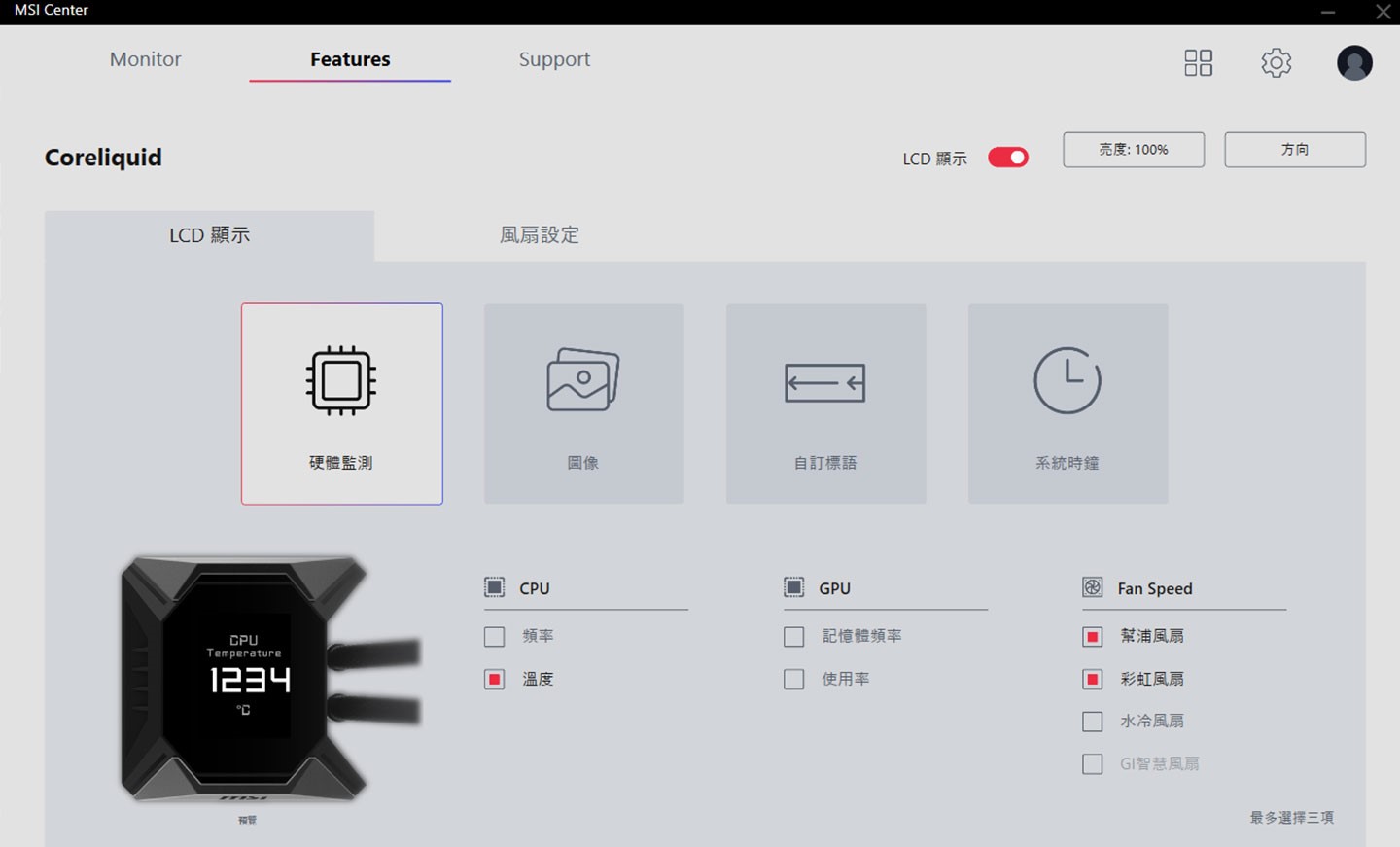Click the CPU chip icon beside CPU heading
This screenshot has width=1400, height=847.
494,587
